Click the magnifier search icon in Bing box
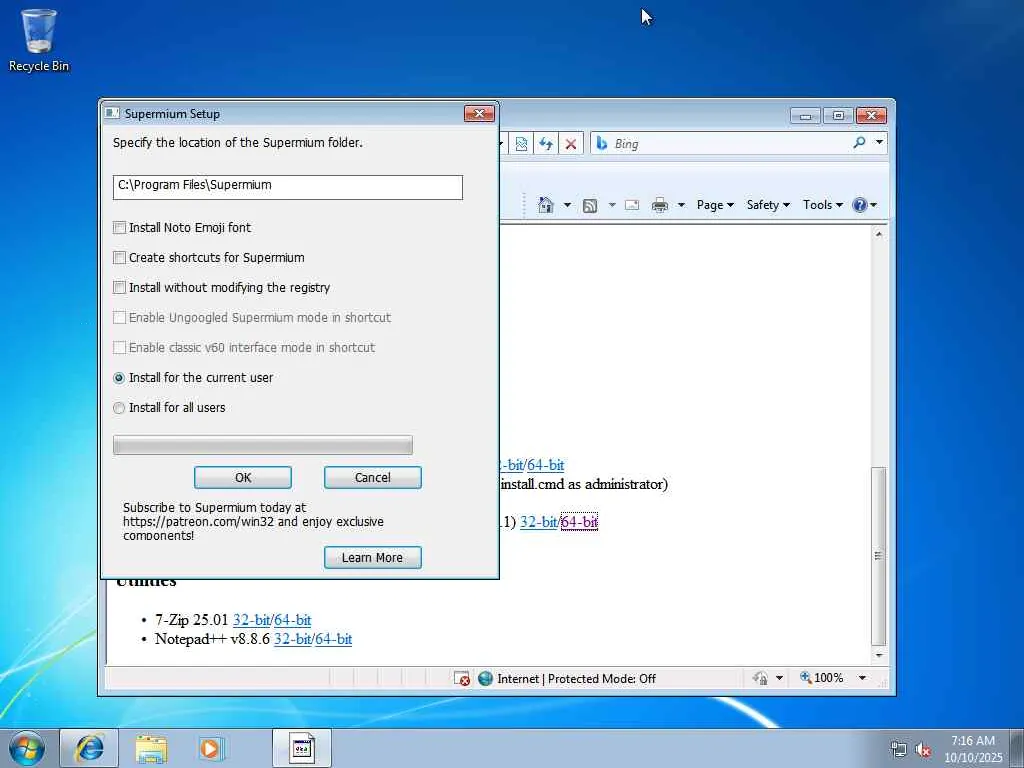The width and height of the screenshot is (1024, 768). [x=859, y=142]
